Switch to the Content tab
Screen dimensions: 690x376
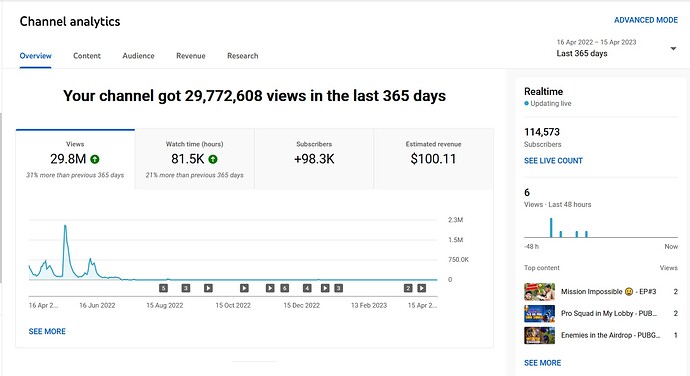pyautogui.click(x=87, y=56)
